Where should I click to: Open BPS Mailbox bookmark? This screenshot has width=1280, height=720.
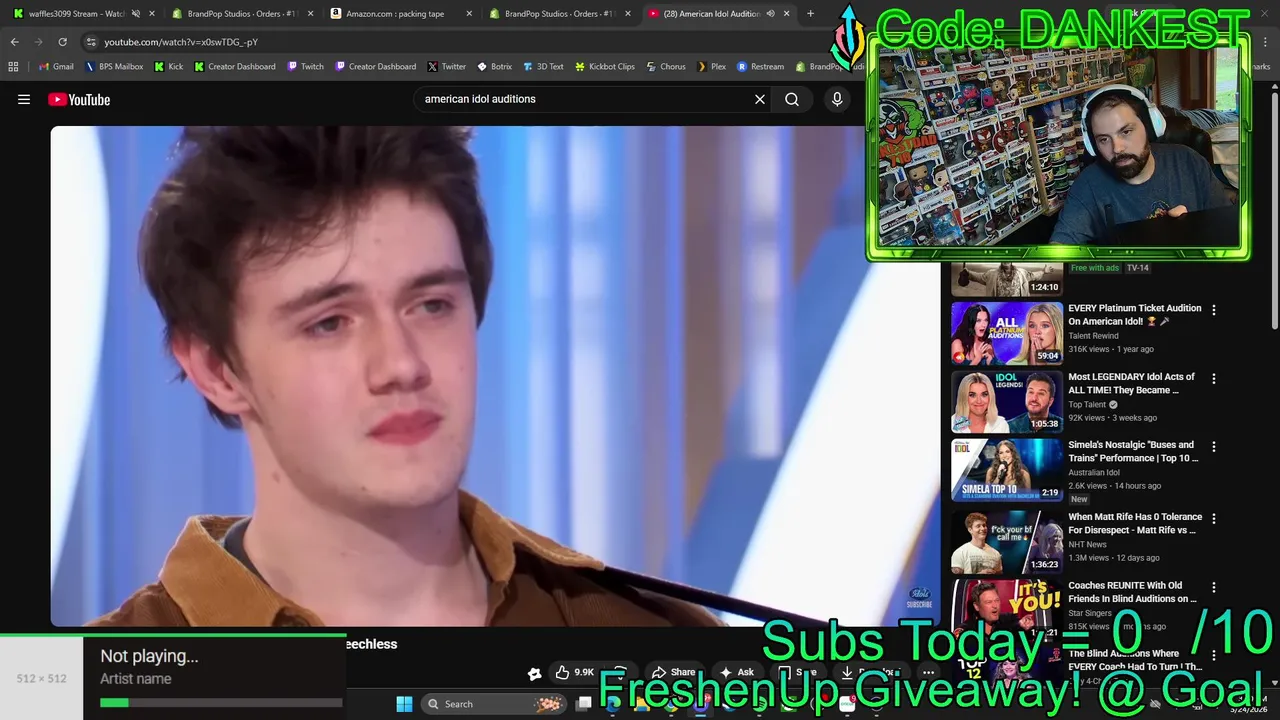click(x=114, y=67)
